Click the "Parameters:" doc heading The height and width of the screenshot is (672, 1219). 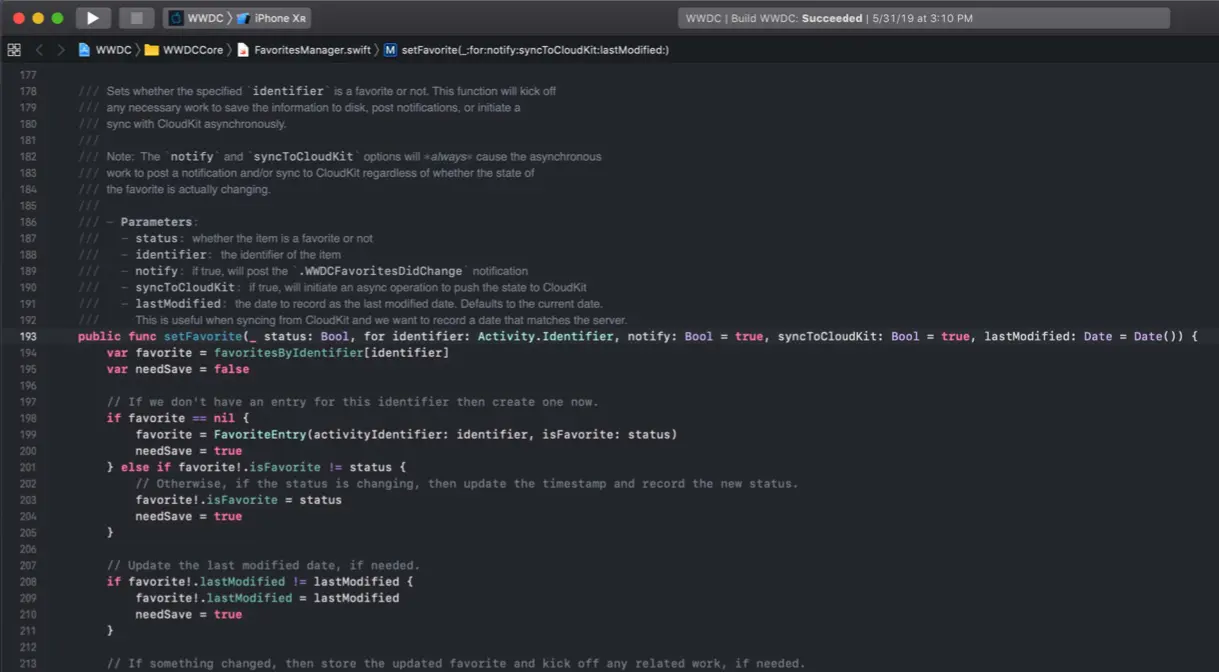point(158,222)
